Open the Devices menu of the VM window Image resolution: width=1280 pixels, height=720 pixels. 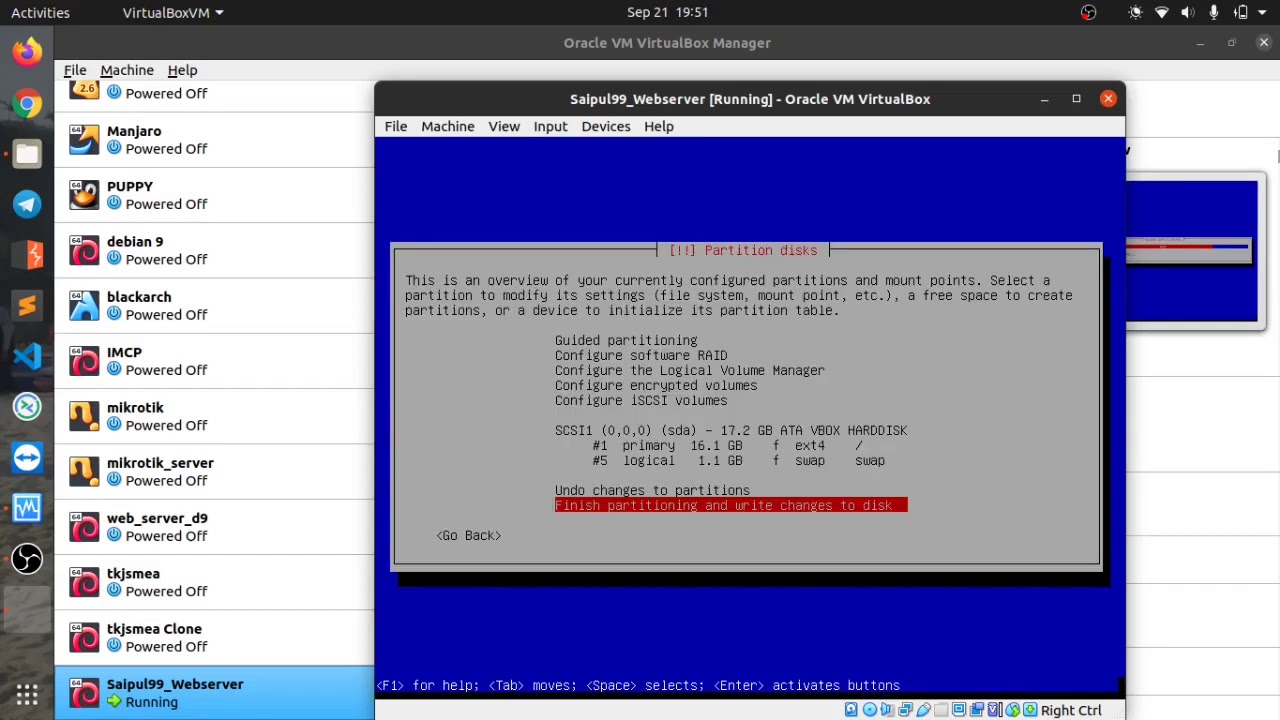coord(606,126)
